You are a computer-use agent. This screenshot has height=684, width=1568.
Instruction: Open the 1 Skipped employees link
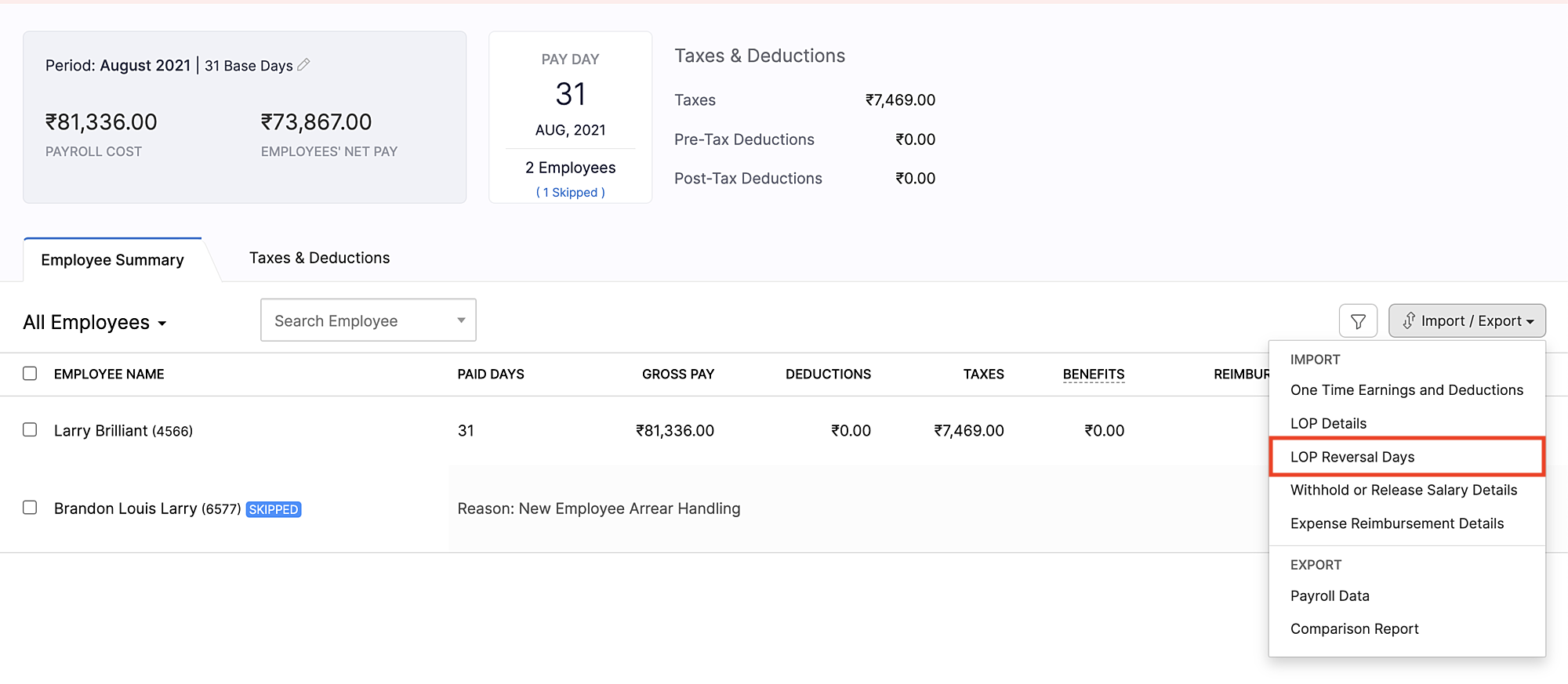(570, 193)
